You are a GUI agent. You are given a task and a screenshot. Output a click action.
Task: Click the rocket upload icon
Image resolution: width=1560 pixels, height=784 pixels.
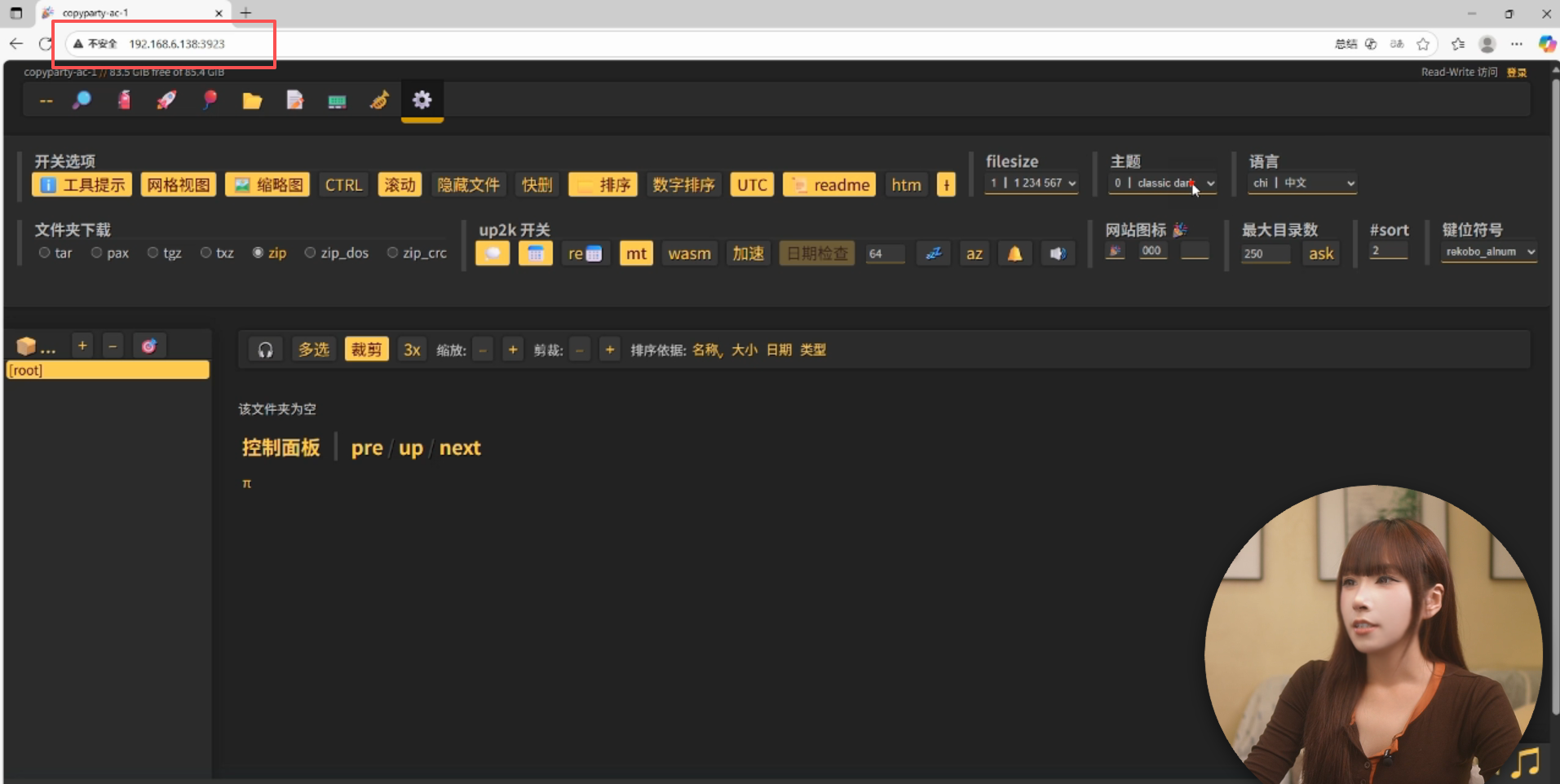click(166, 100)
